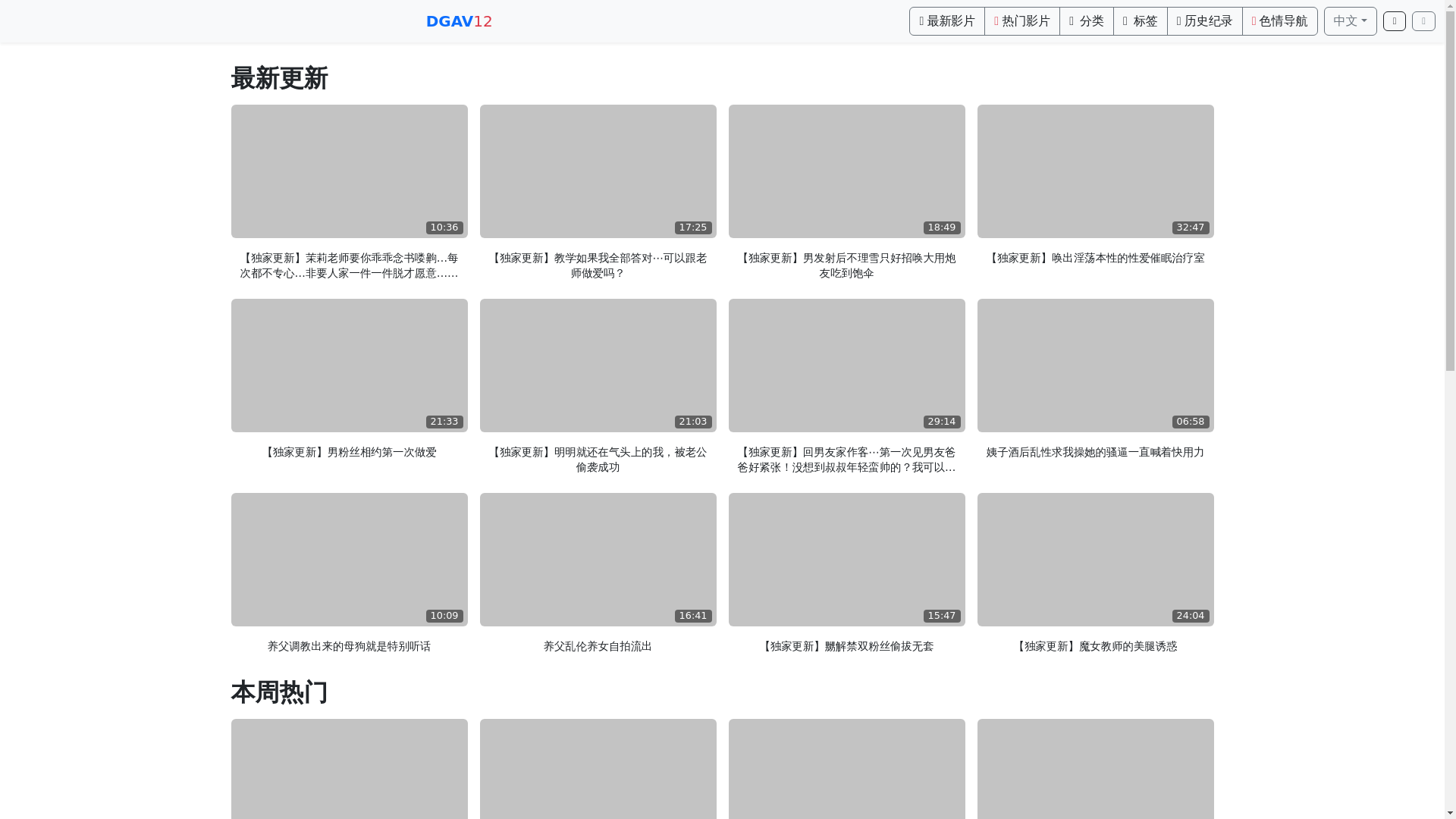Open the thumbnail with duration 29:14
The height and width of the screenshot is (819, 1456).
pyautogui.click(x=846, y=366)
